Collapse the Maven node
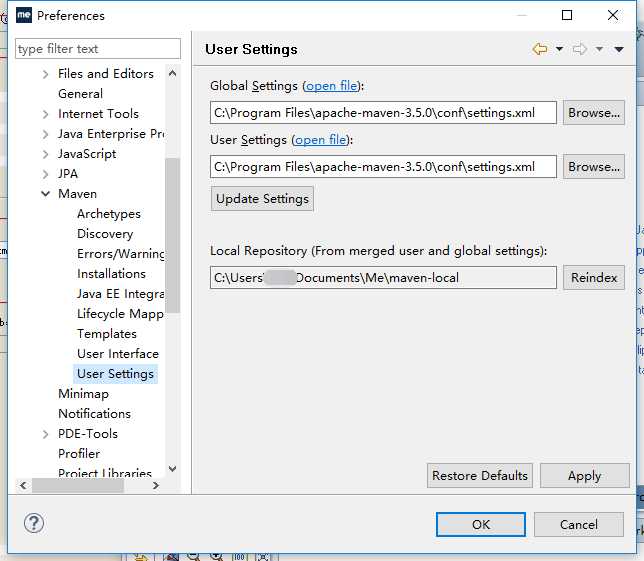 click(46, 194)
